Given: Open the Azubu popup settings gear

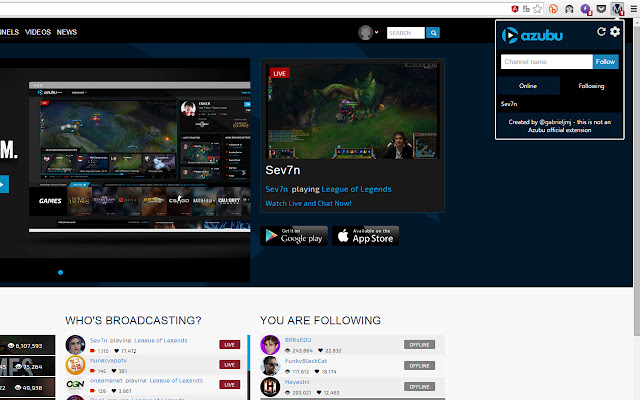Looking at the screenshot, I should 615,31.
